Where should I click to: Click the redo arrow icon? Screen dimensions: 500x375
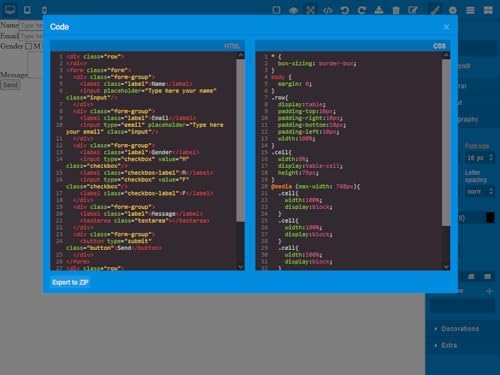362,10
